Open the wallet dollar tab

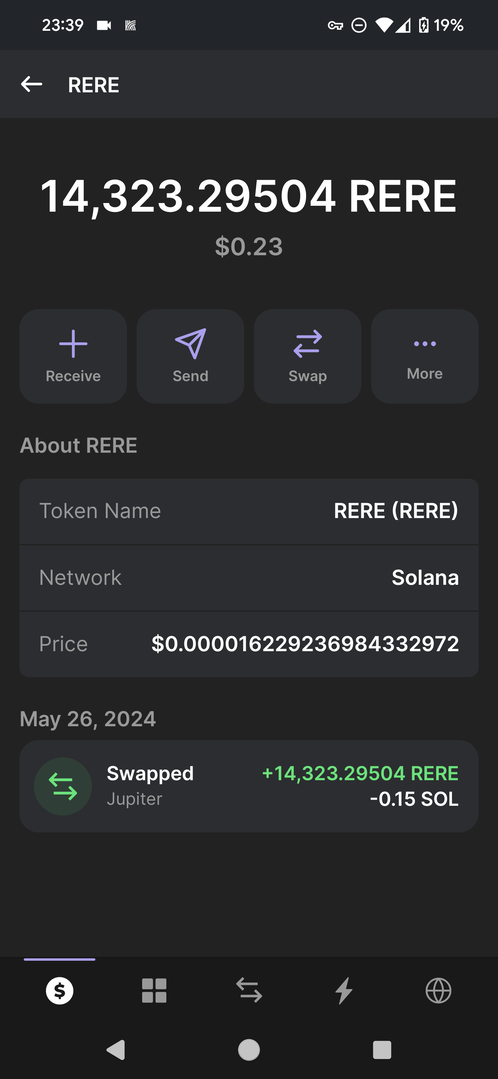click(60, 991)
